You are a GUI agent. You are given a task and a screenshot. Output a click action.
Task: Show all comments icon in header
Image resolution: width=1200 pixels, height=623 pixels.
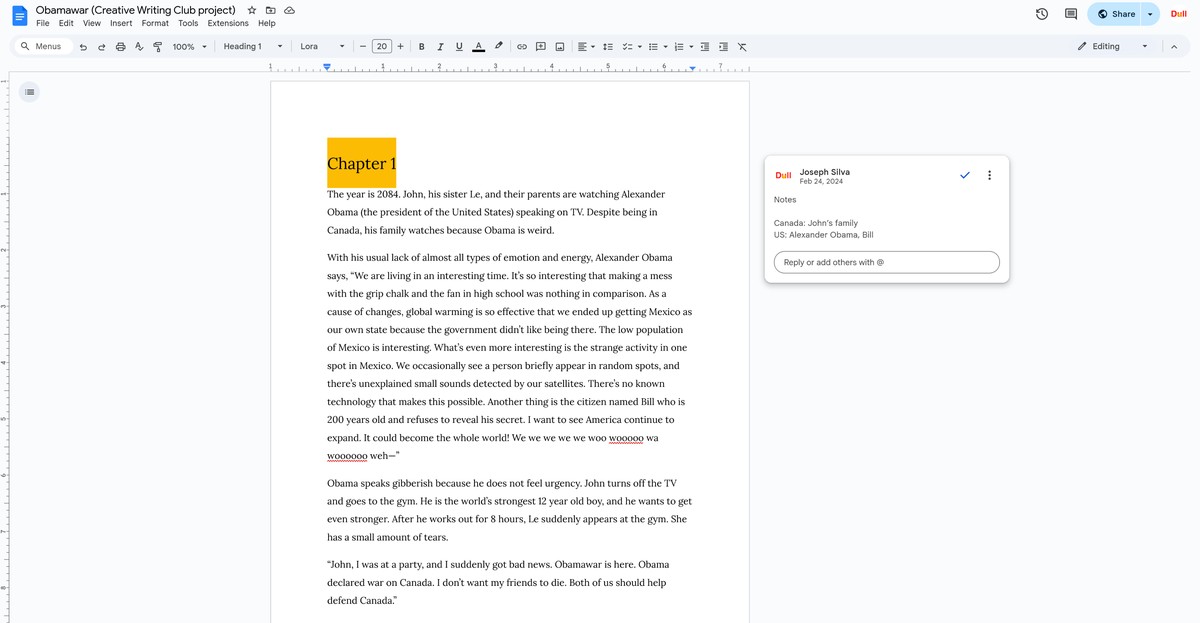(1071, 14)
